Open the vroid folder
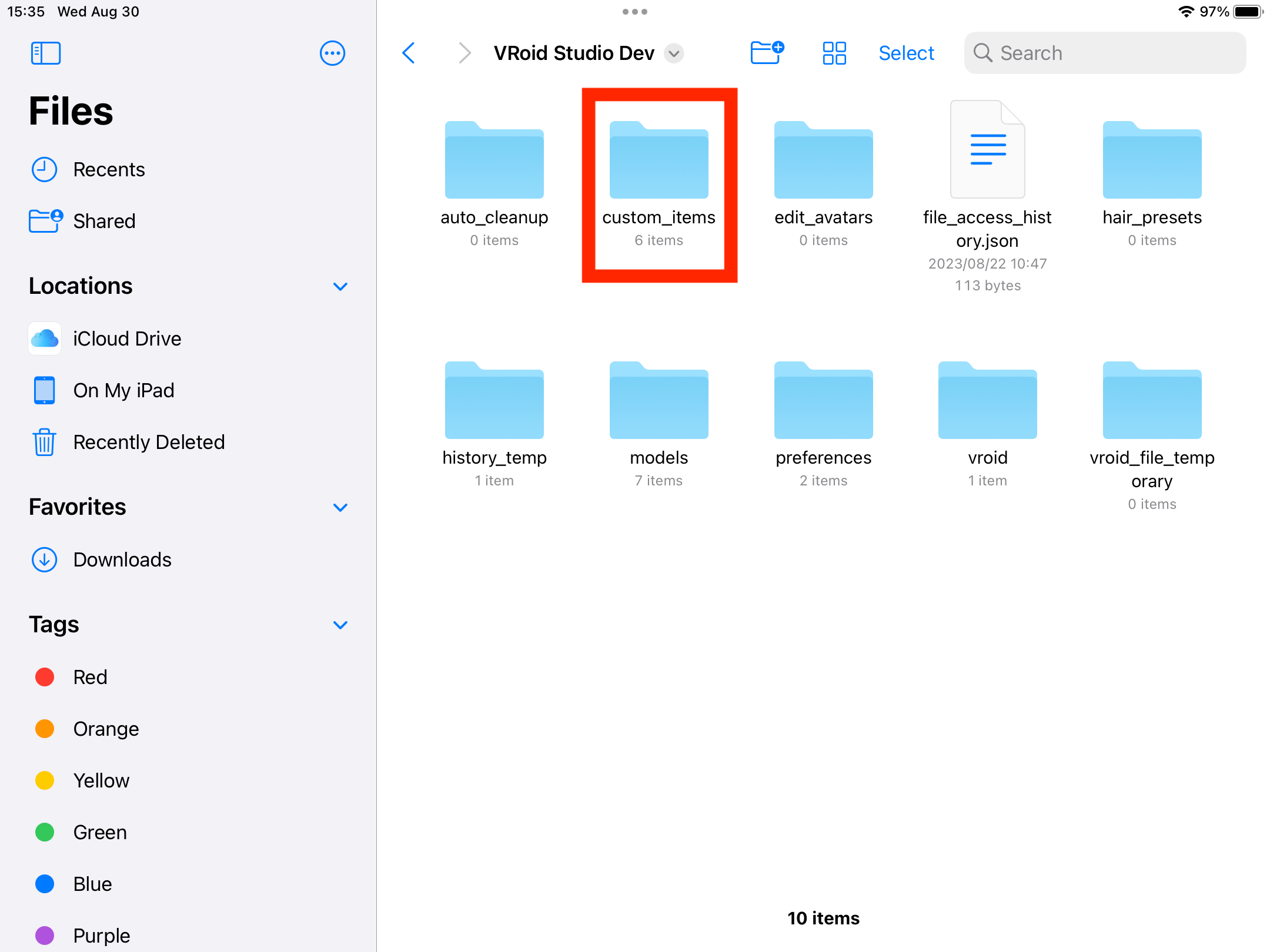The width and height of the screenshot is (1270, 952). pyautogui.click(x=988, y=400)
